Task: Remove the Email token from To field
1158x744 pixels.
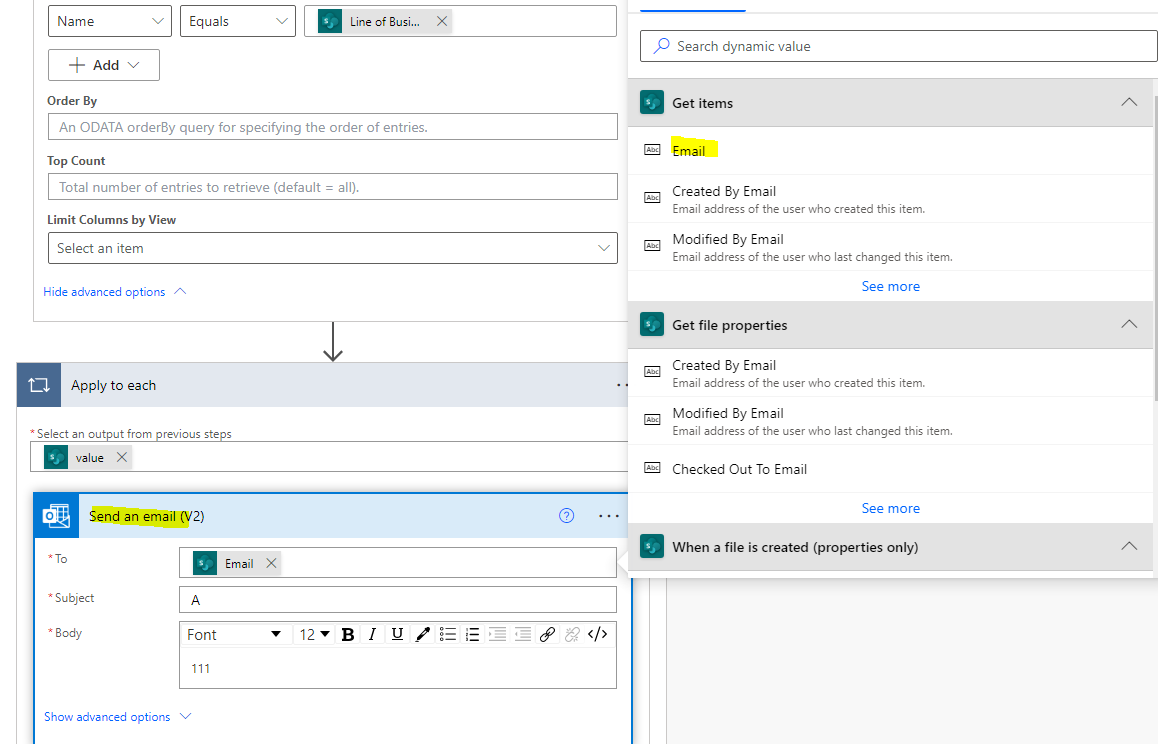Action: 271,563
